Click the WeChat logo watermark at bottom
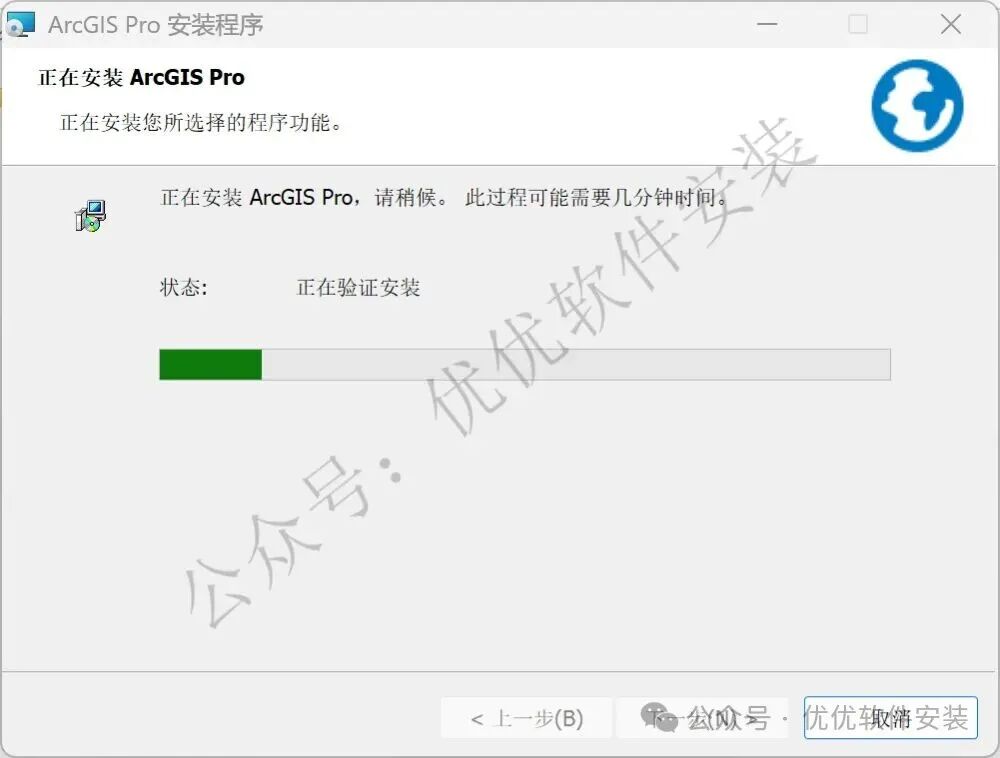 [659, 718]
